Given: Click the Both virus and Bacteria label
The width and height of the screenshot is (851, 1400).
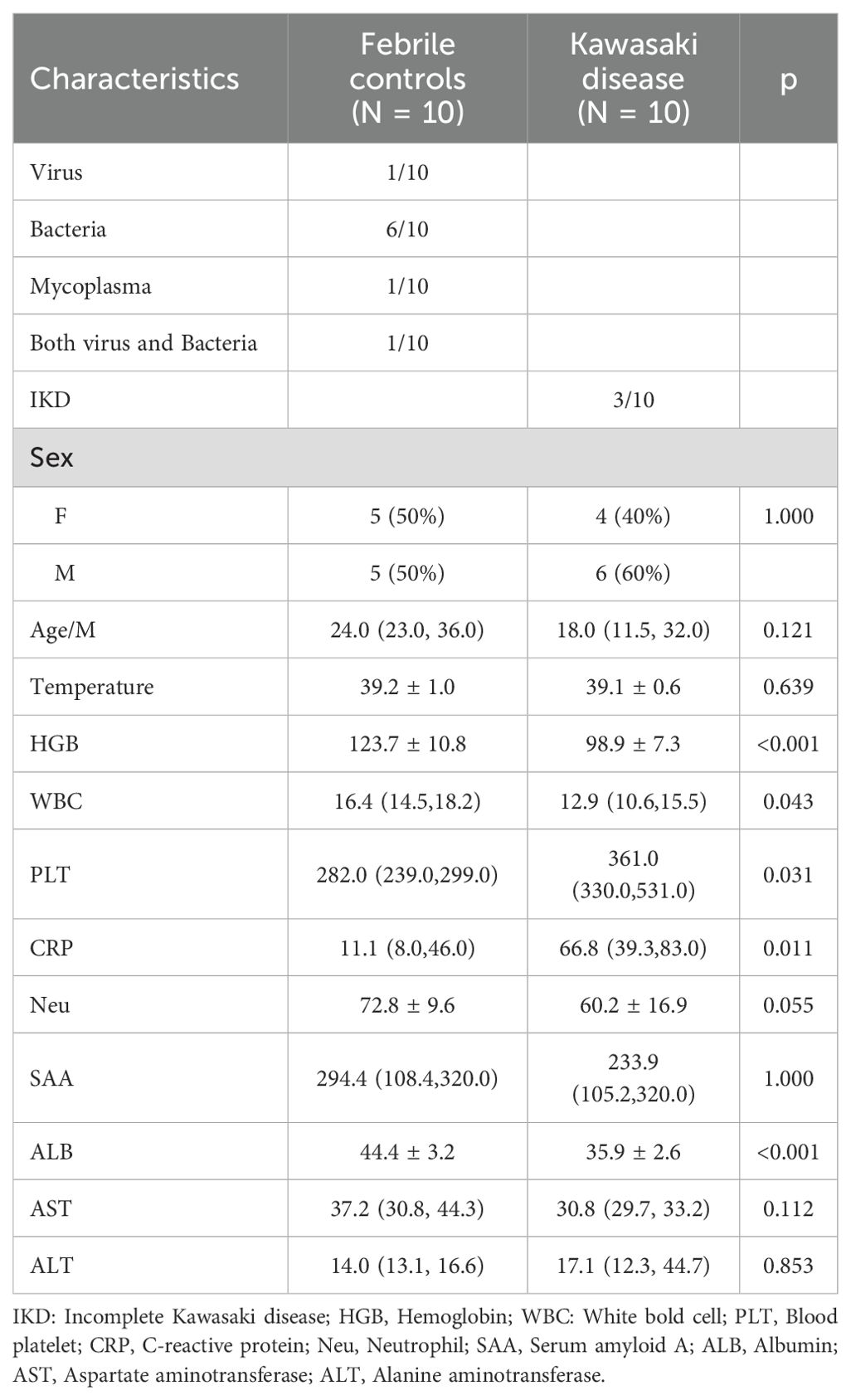Looking at the screenshot, I should click(143, 343).
